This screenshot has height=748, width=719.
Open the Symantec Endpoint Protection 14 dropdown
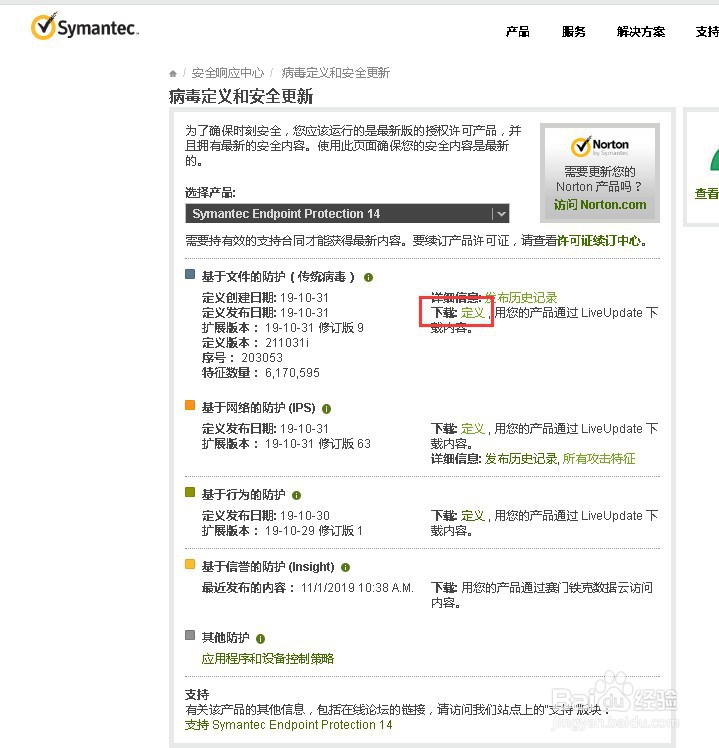(x=347, y=214)
